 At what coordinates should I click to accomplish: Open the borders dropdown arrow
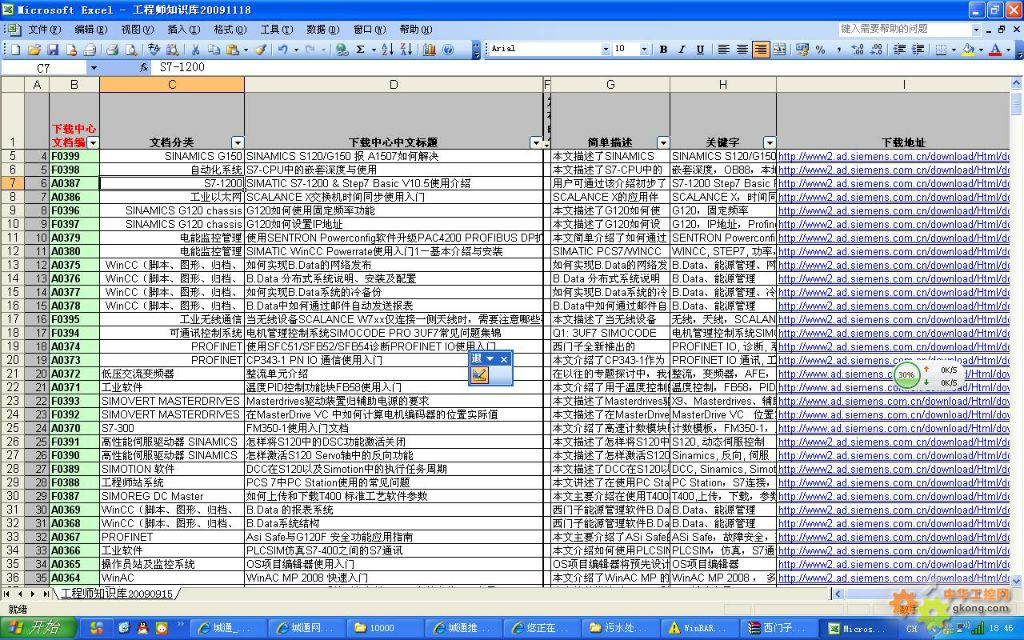(953, 49)
